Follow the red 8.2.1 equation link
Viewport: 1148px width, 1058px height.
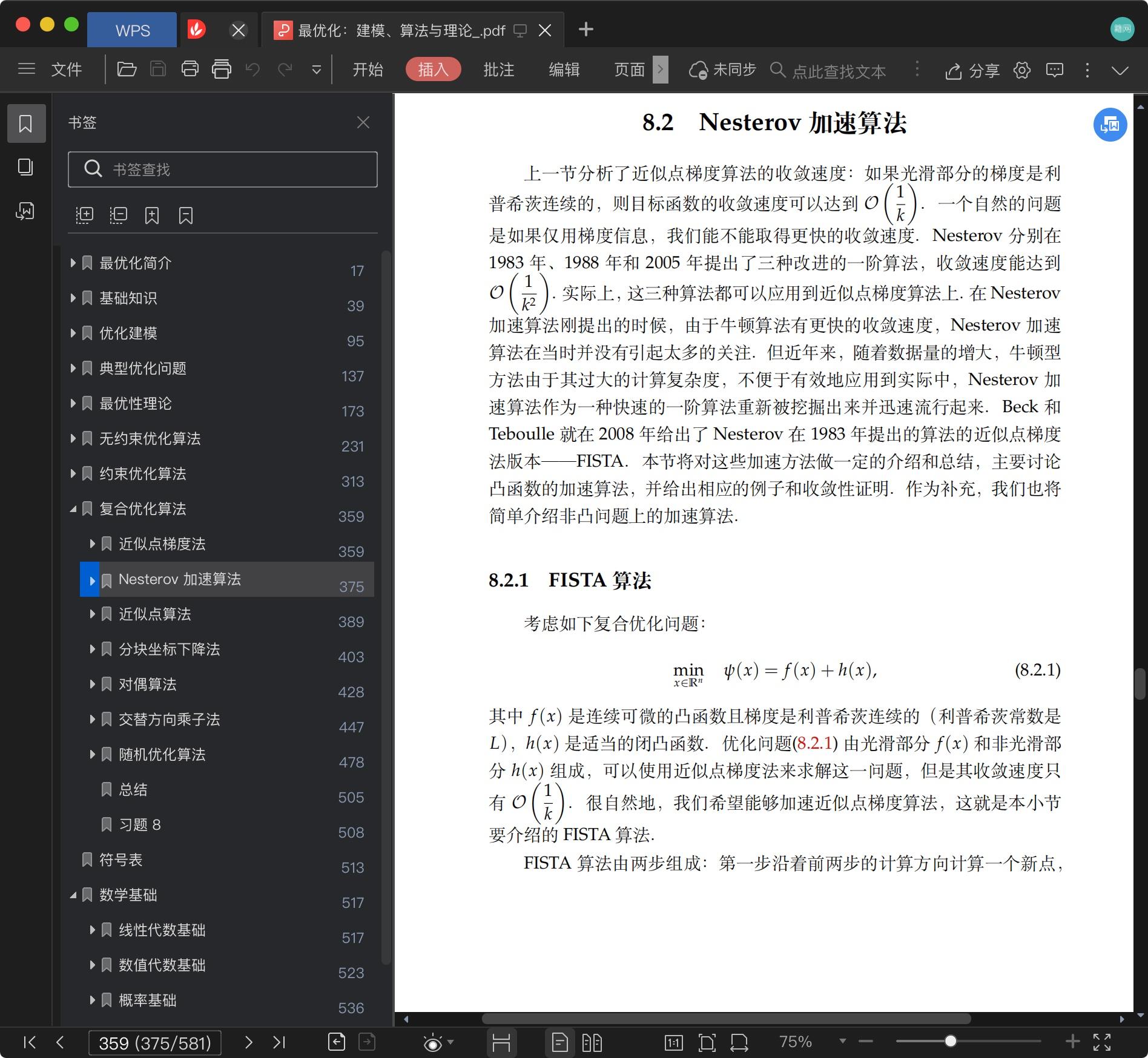(x=816, y=743)
